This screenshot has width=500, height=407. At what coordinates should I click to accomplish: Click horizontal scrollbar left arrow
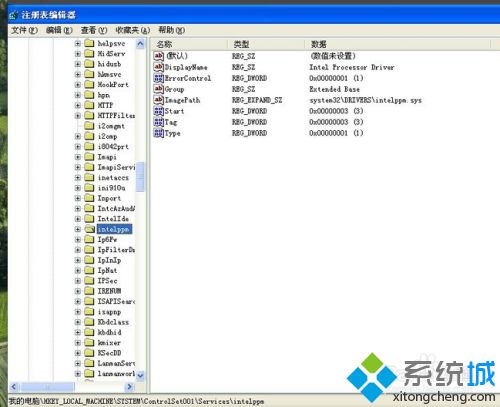click(14, 387)
